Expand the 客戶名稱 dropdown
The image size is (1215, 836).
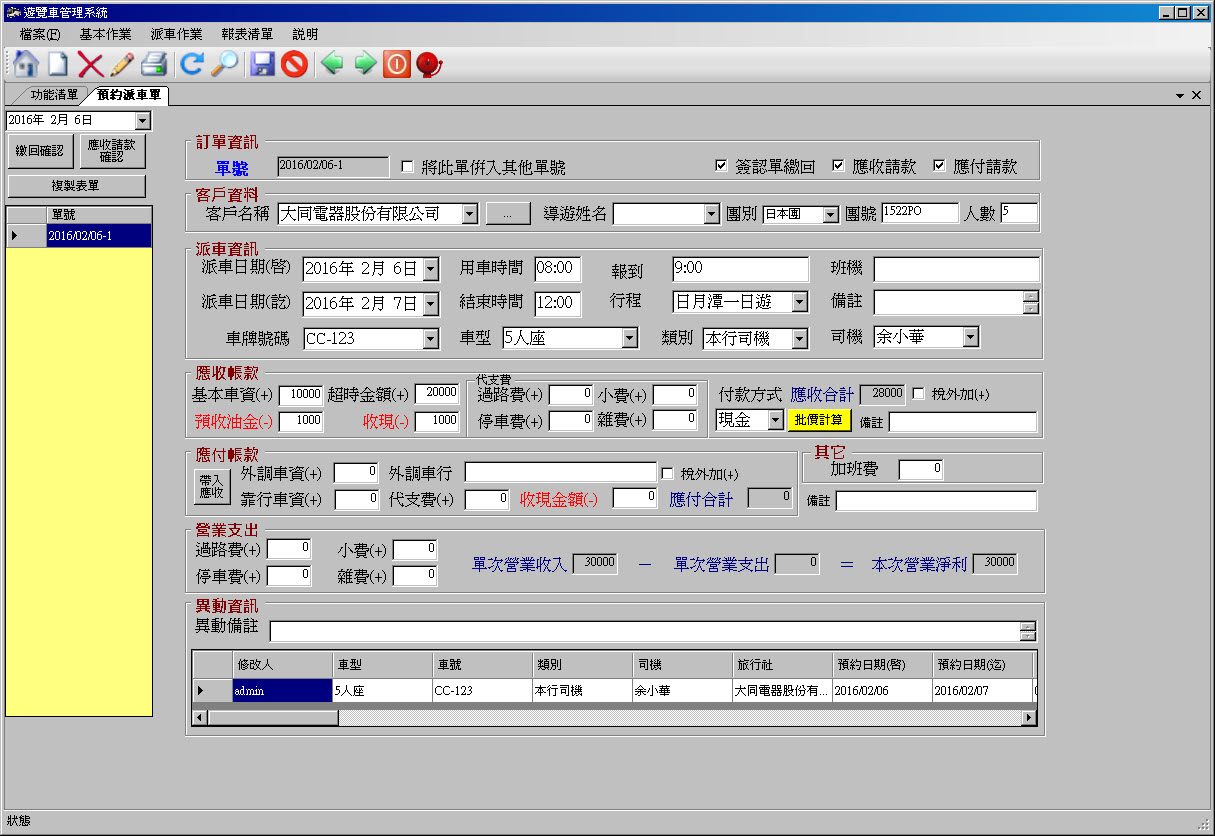470,214
